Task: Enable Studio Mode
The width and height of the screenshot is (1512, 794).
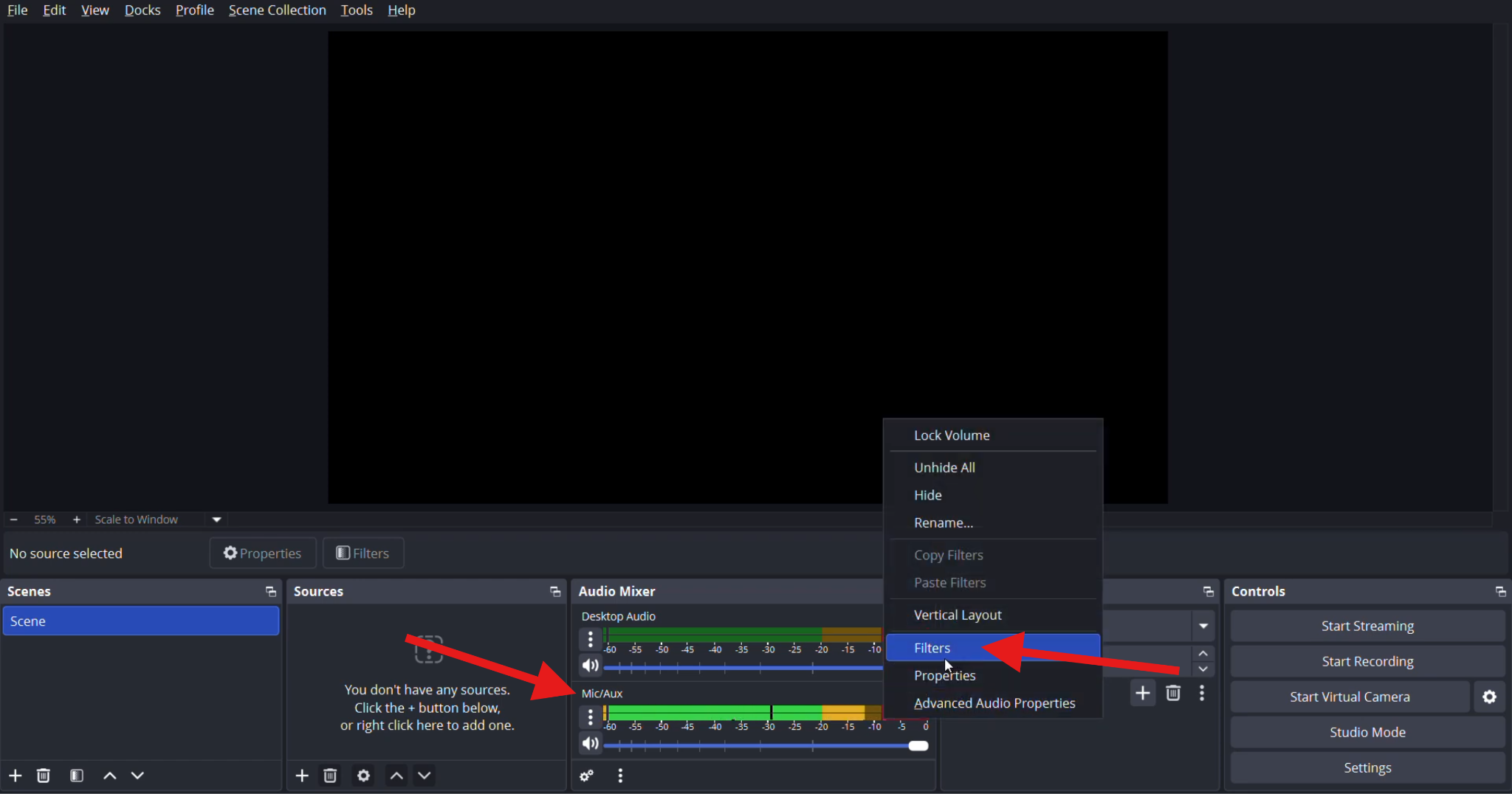Action: point(1367,731)
